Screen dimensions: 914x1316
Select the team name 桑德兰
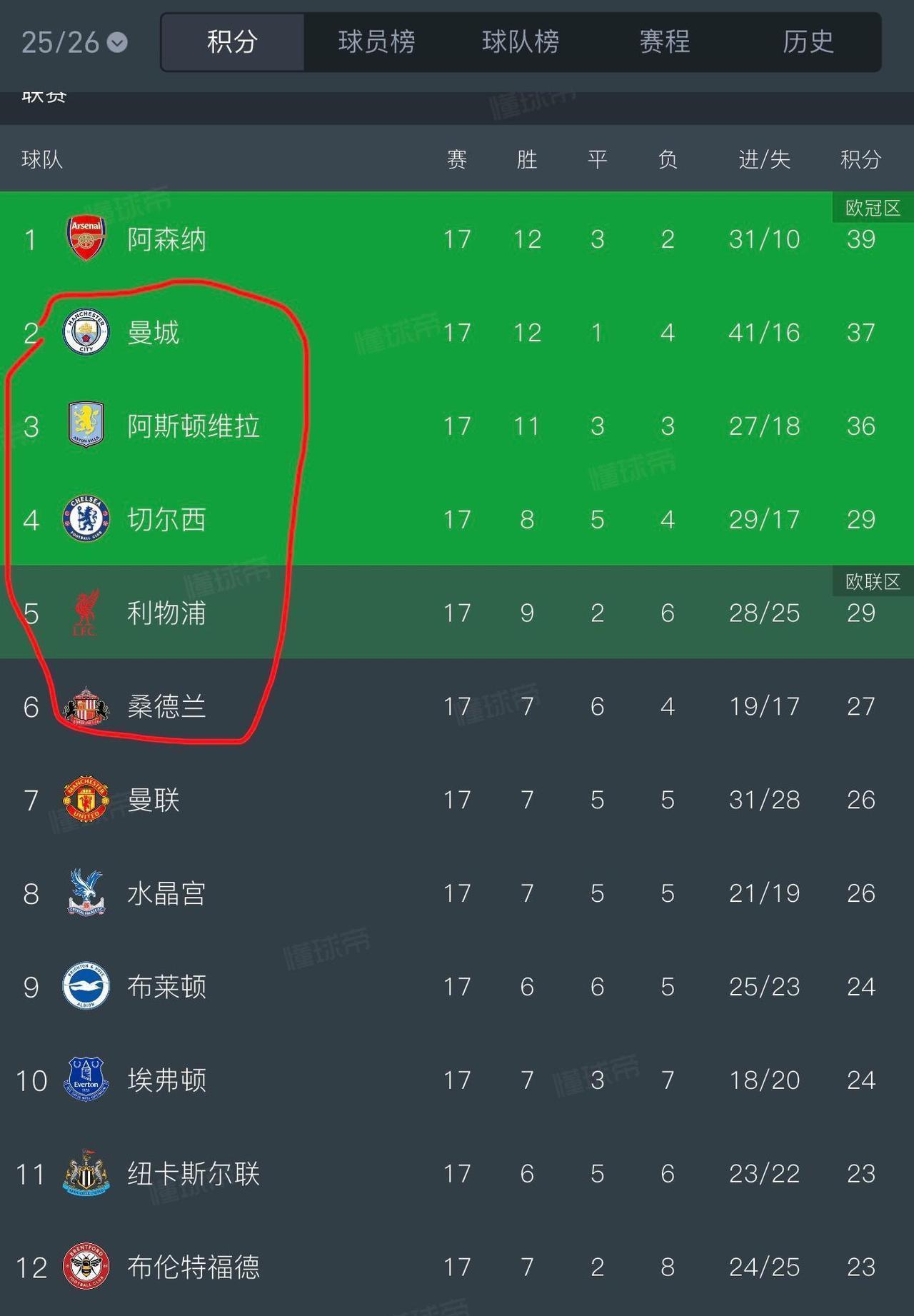click(x=168, y=706)
